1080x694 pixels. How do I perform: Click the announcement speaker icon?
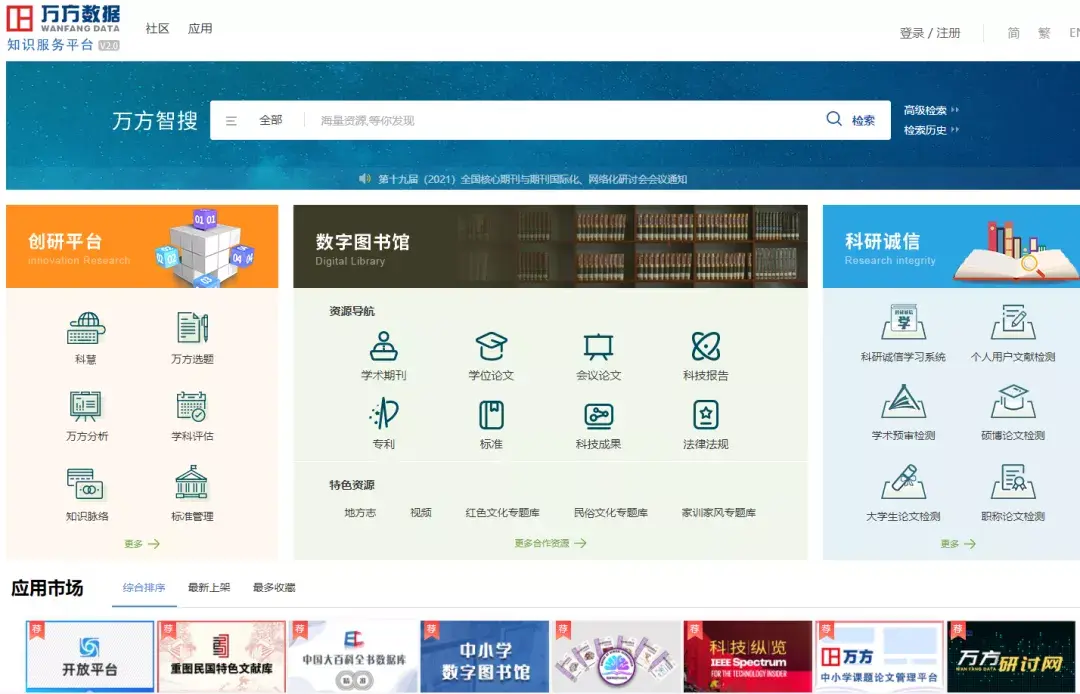(365, 179)
